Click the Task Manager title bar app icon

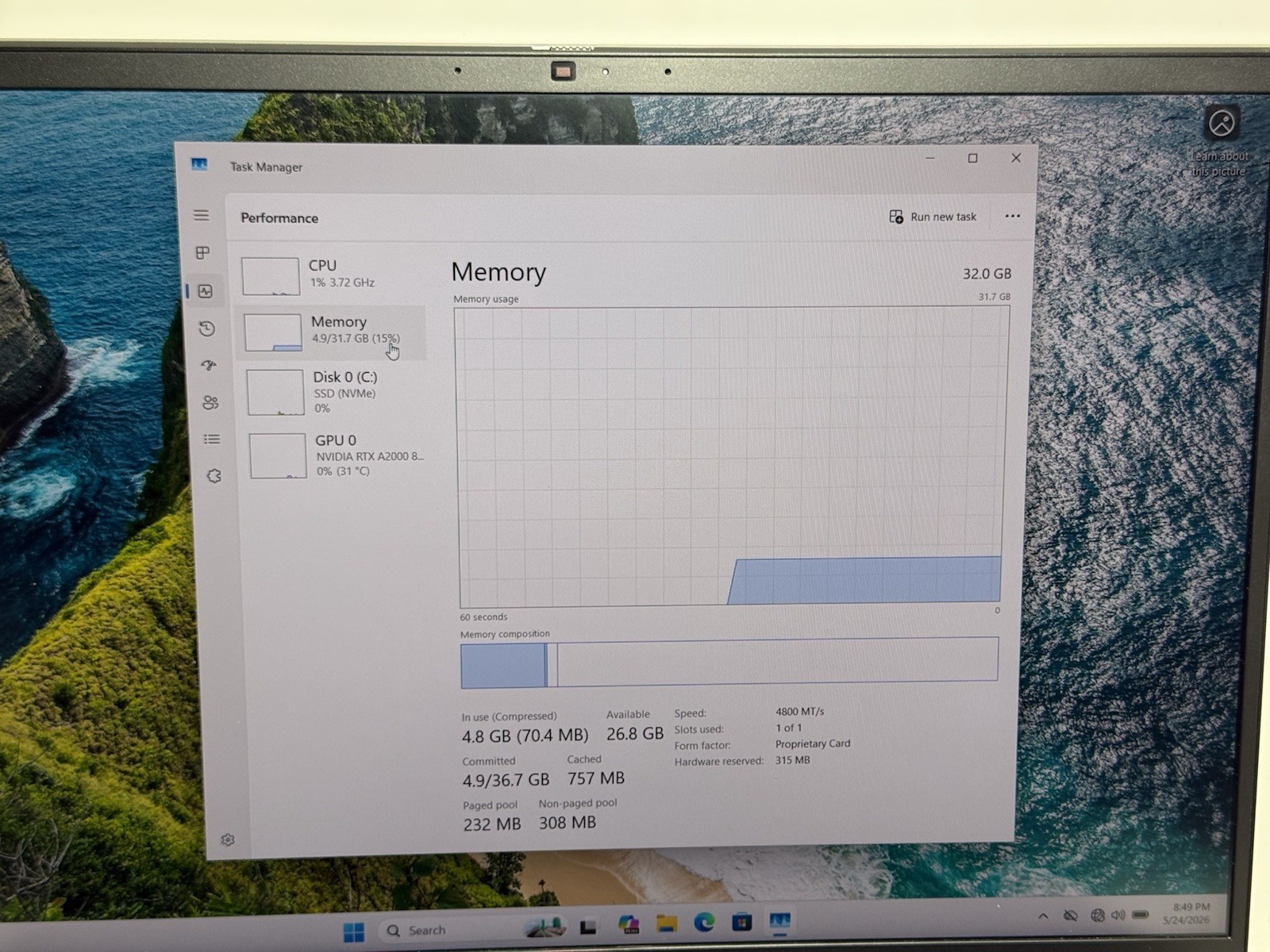pos(199,164)
